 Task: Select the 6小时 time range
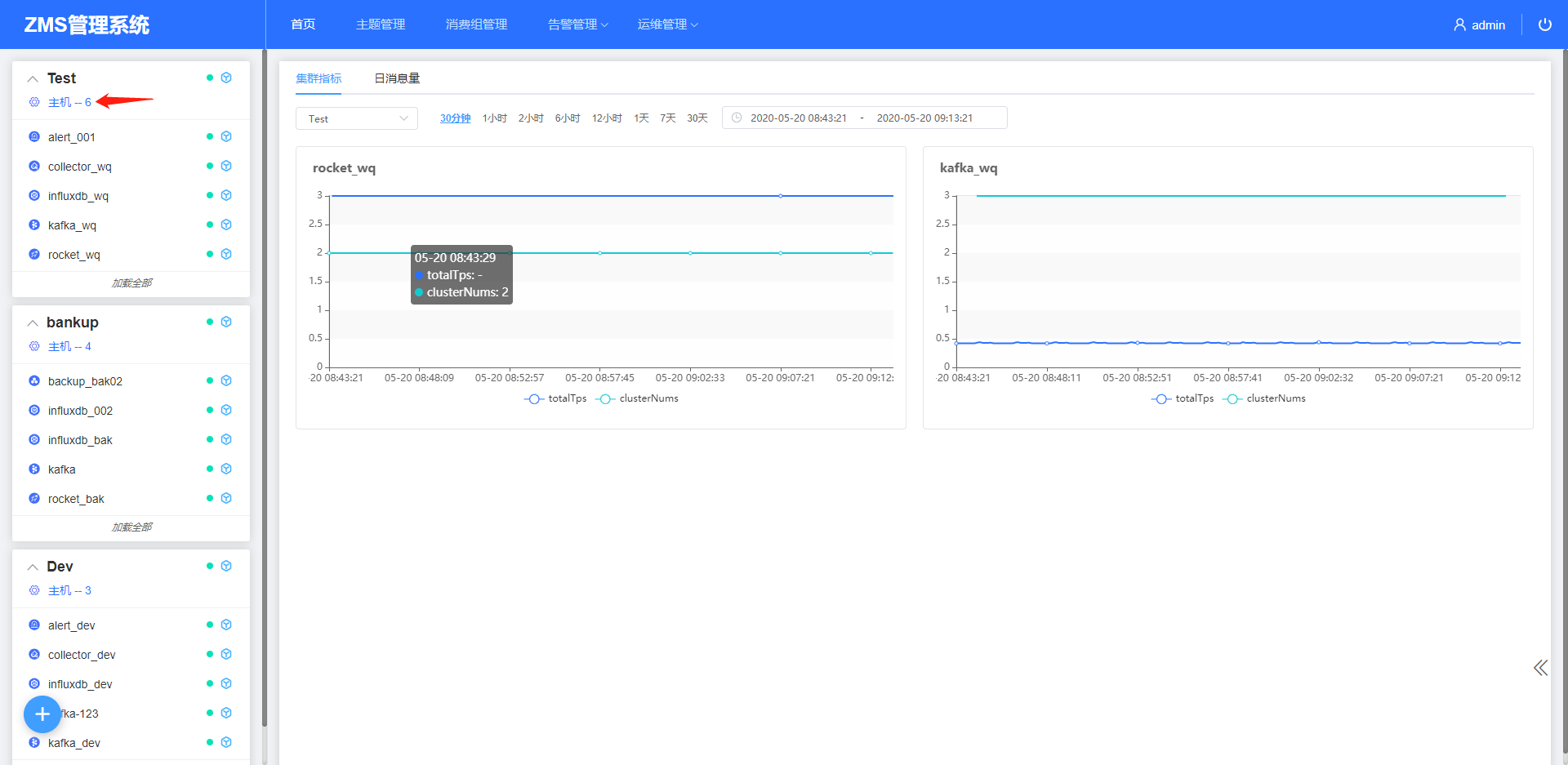coord(568,118)
